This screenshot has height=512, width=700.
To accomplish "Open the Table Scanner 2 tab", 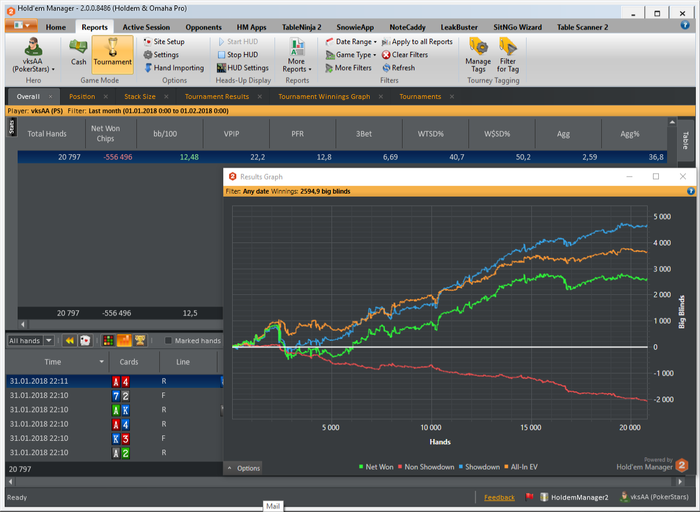I will click(582, 27).
